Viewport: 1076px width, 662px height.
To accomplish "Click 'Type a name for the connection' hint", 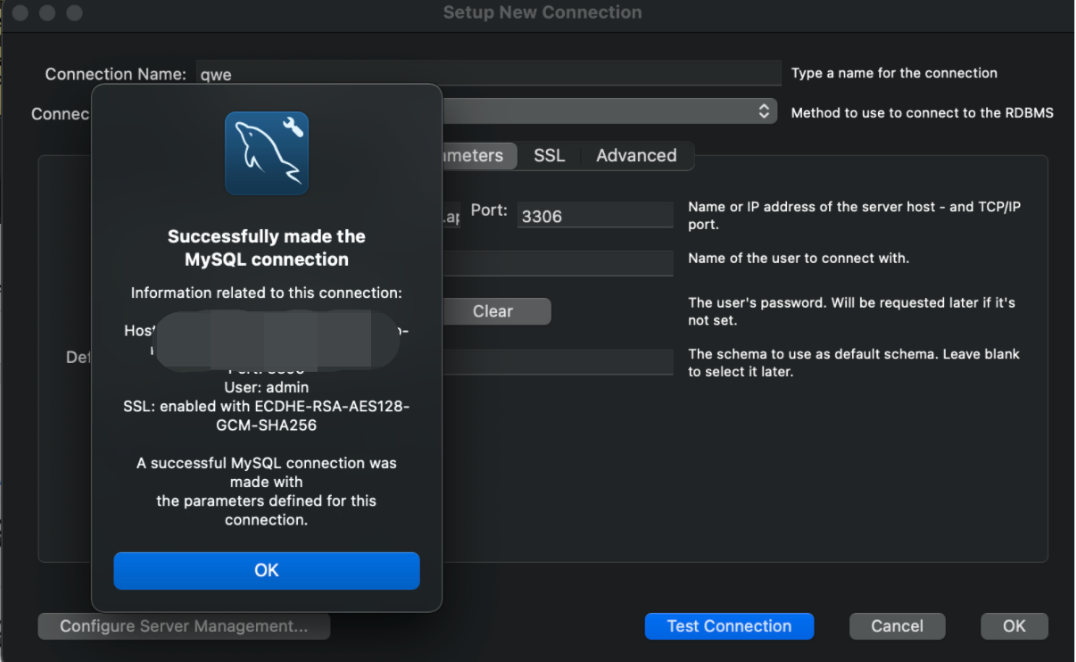I will click(894, 73).
